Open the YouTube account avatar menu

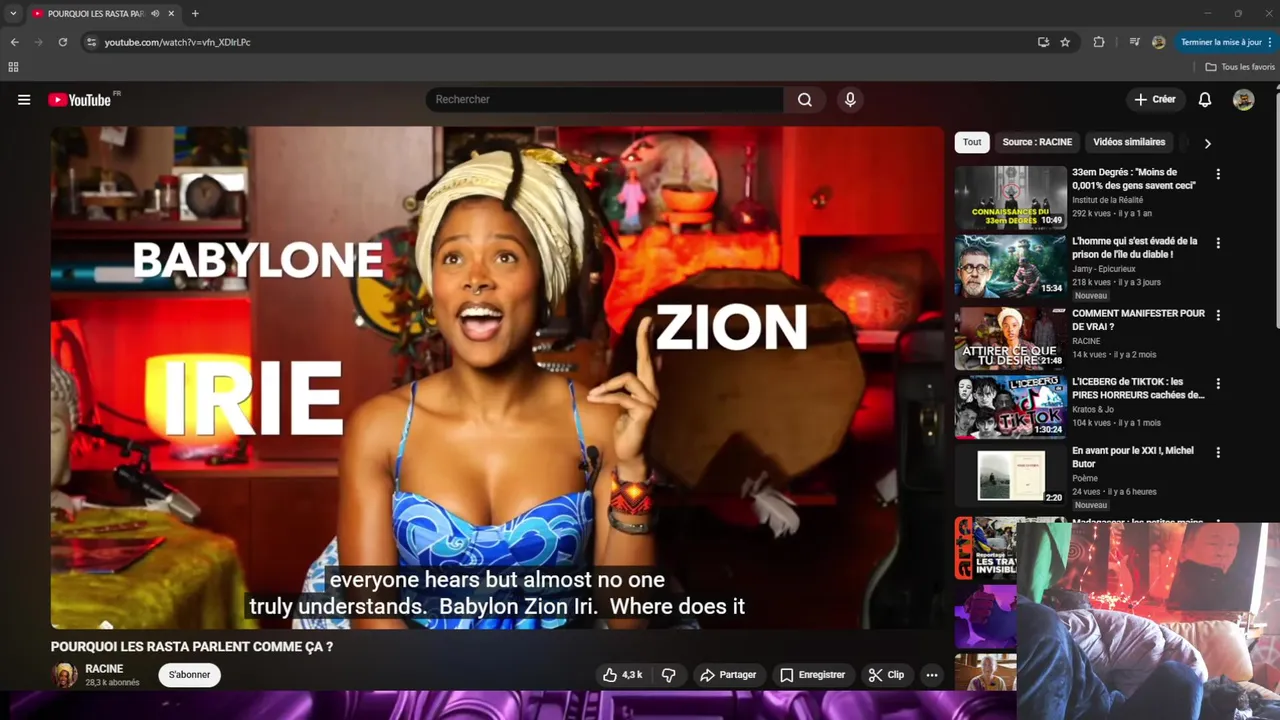(x=1243, y=100)
